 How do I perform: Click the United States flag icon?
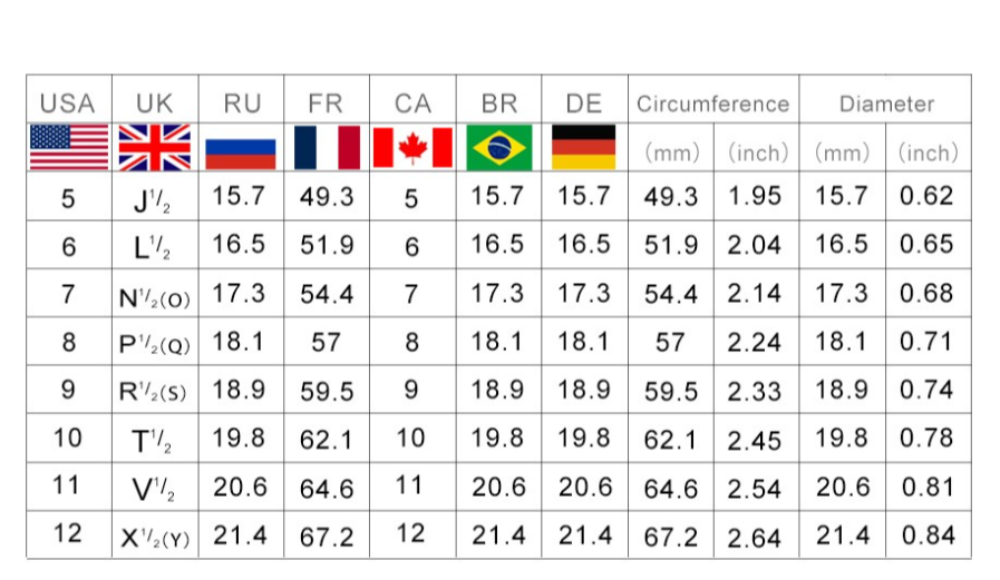pyautogui.click(x=69, y=148)
